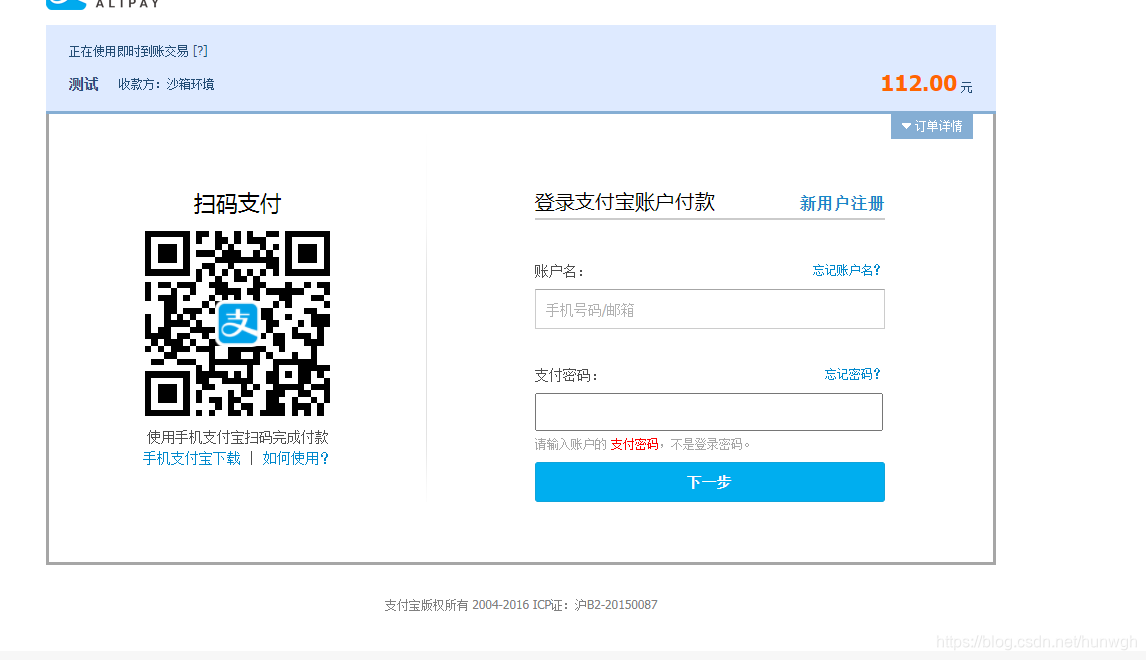
Task: Click the 下一步 next step button
Action: tap(710, 482)
